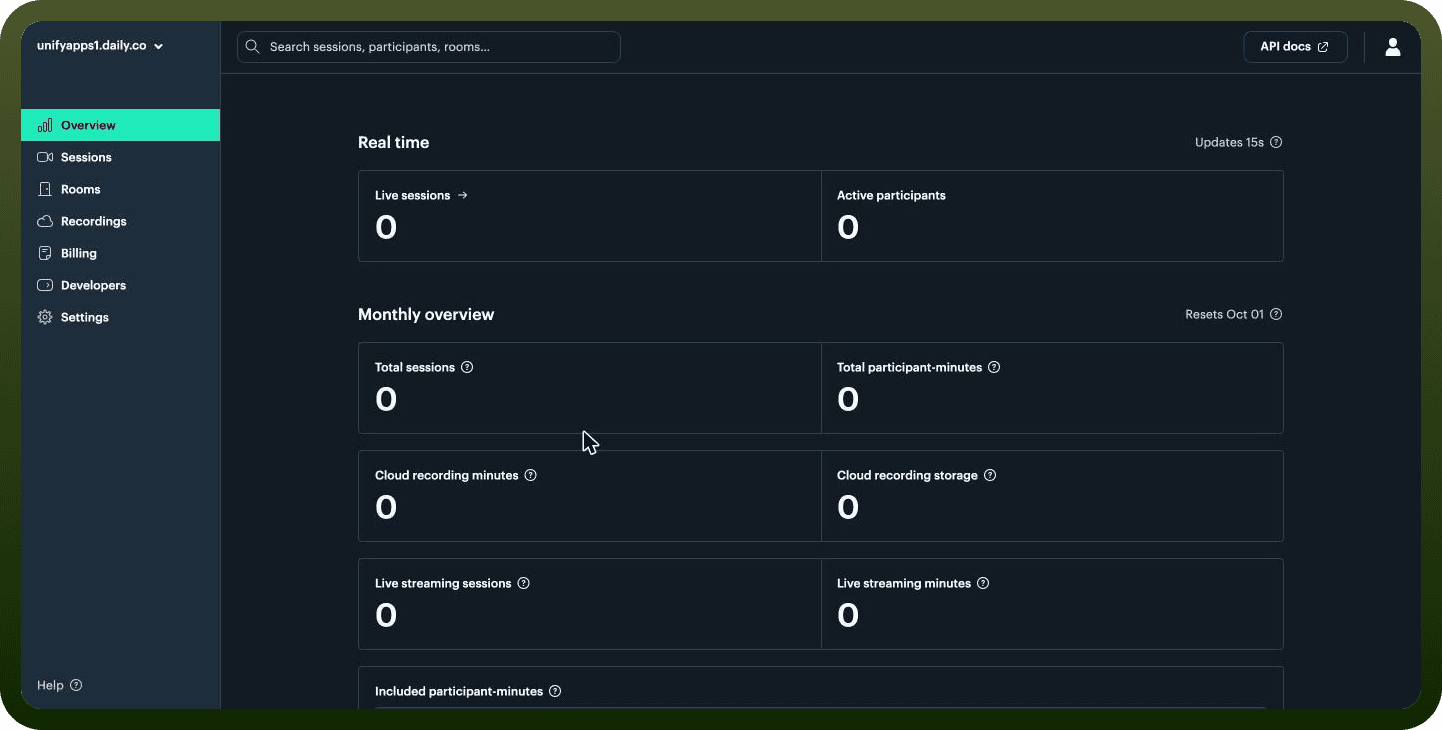Click the Total participant-minutes info icon

click(x=994, y=367)
